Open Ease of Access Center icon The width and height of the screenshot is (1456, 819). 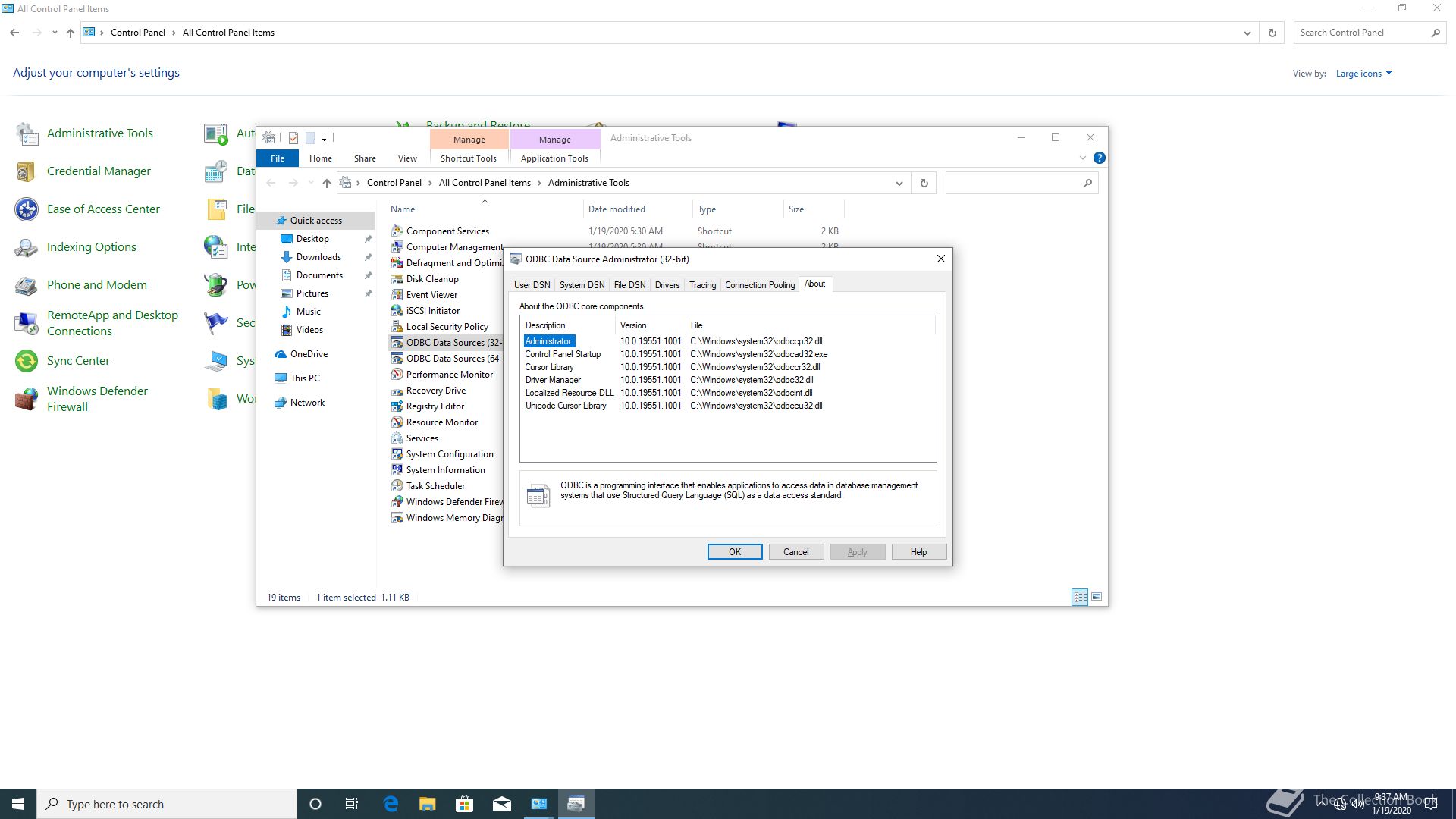tap(27, 209)
